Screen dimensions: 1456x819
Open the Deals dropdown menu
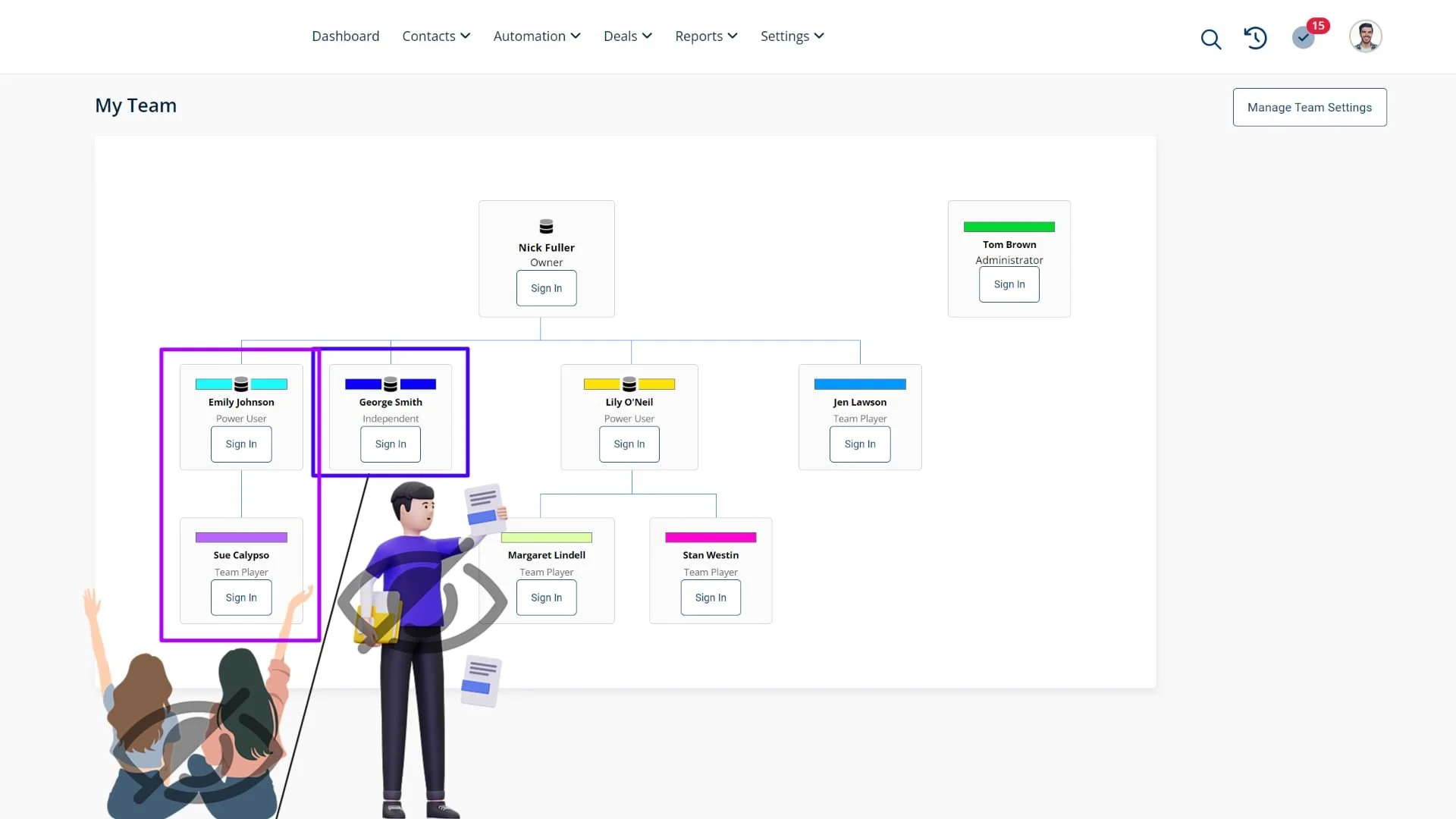pos(628,36)
